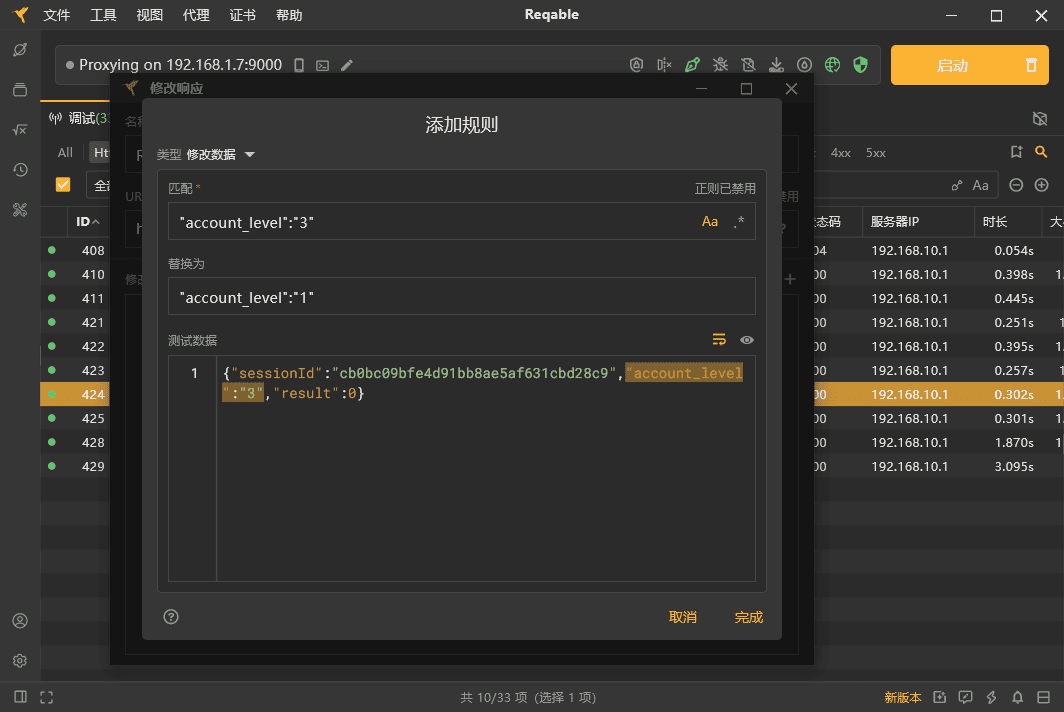1064x712 pixels.
Task: Click the bug debug icon in proxy toolbar
Action: pyautogui.click(x=720, y=65)
